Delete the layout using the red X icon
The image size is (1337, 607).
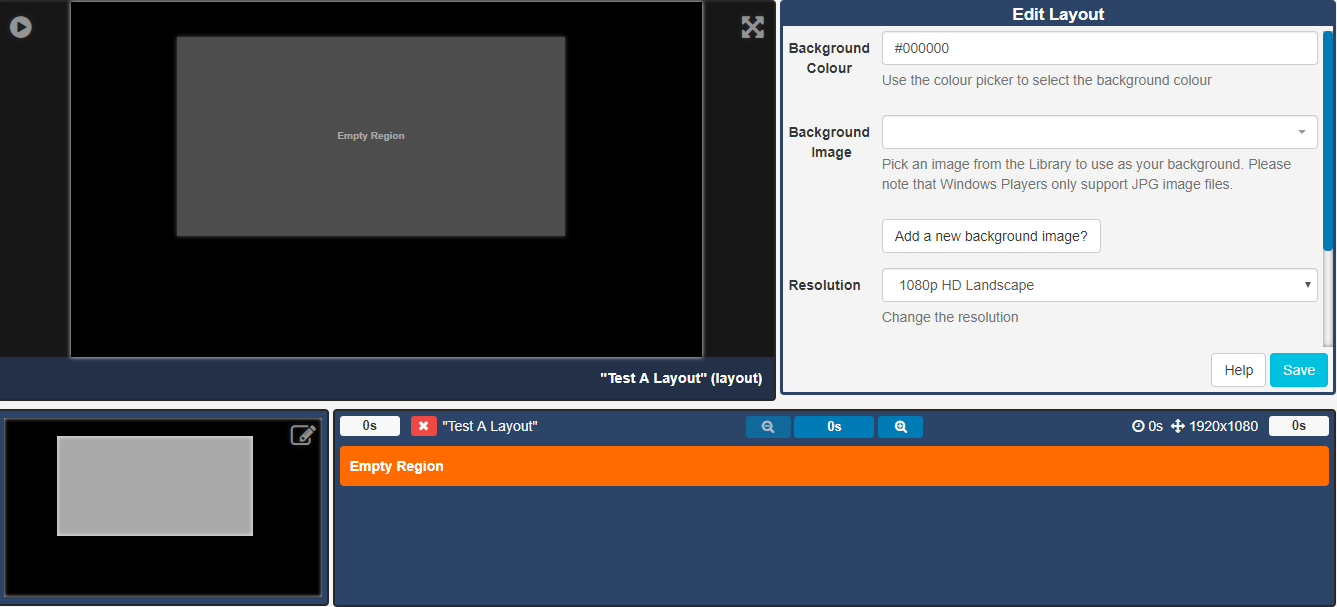(423, 425)
